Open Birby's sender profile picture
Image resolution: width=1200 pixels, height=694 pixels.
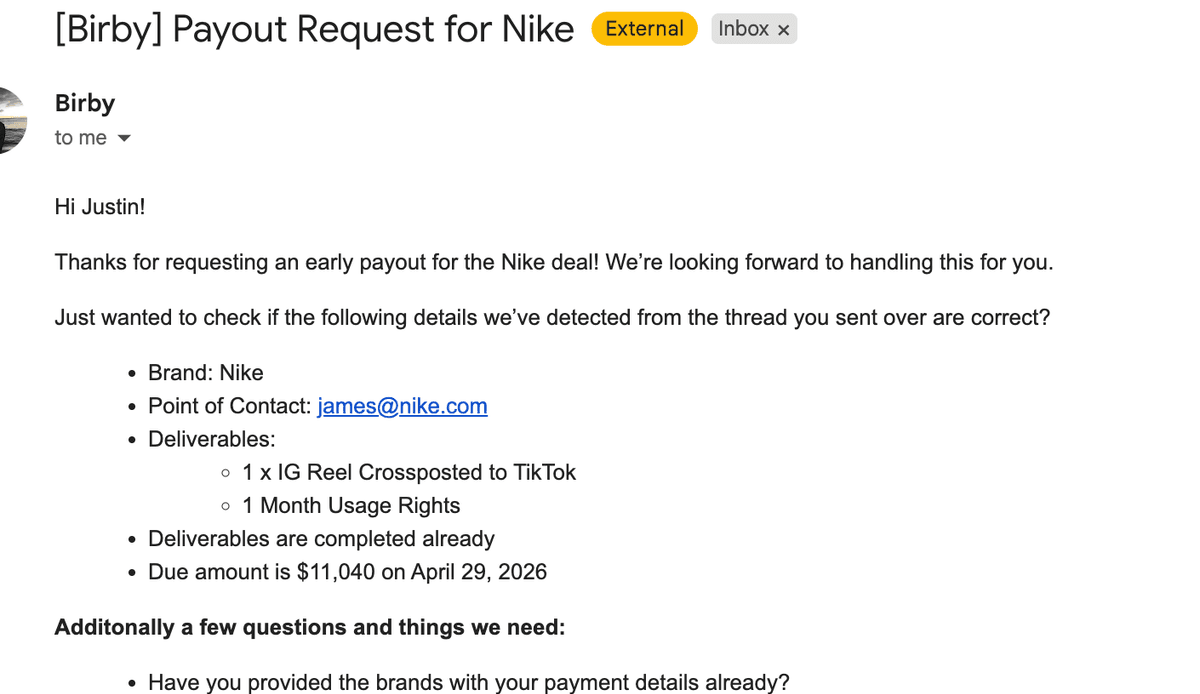(x=10, y=120)
